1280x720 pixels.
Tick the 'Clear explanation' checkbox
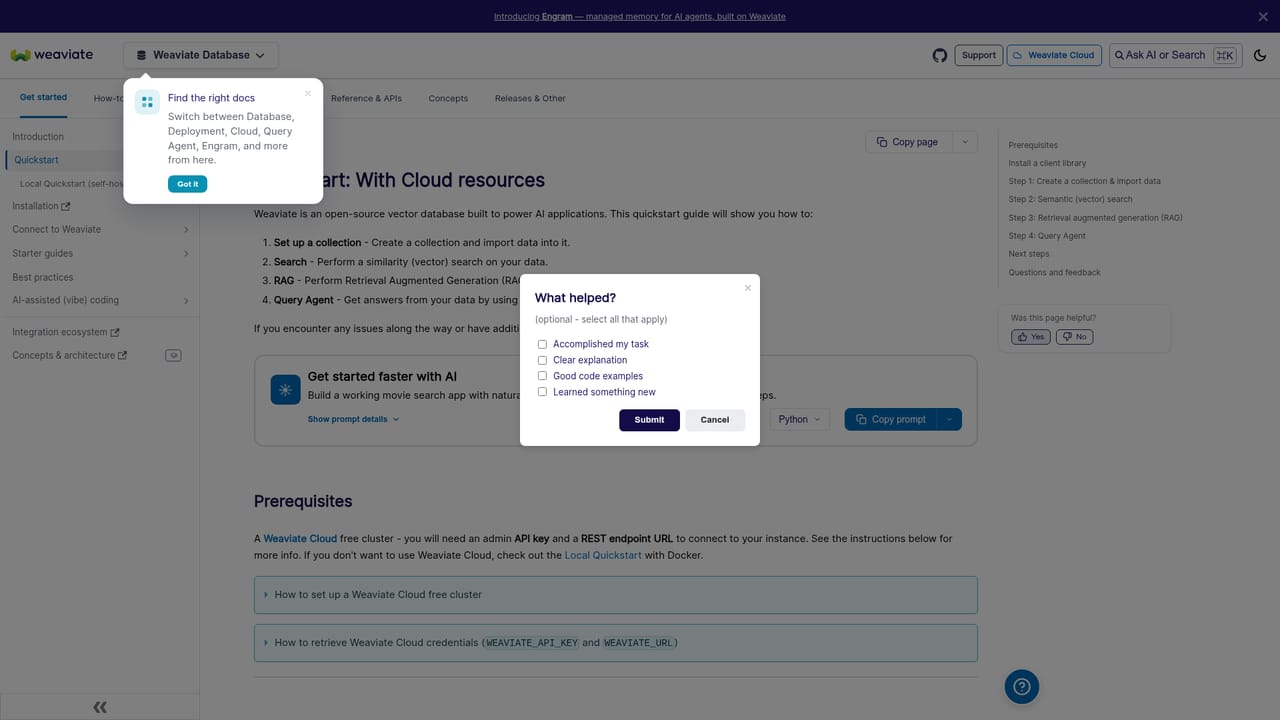click(543, 360)
